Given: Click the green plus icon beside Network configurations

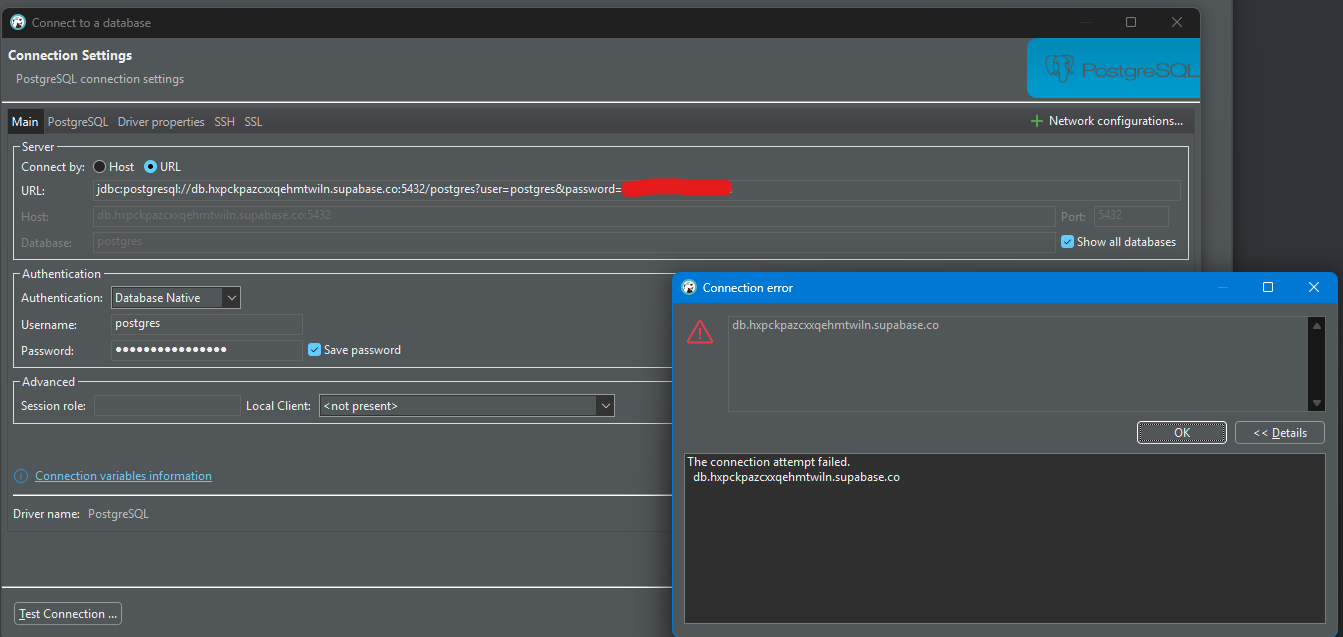Looking at the screenshot, I should 1036,121.
